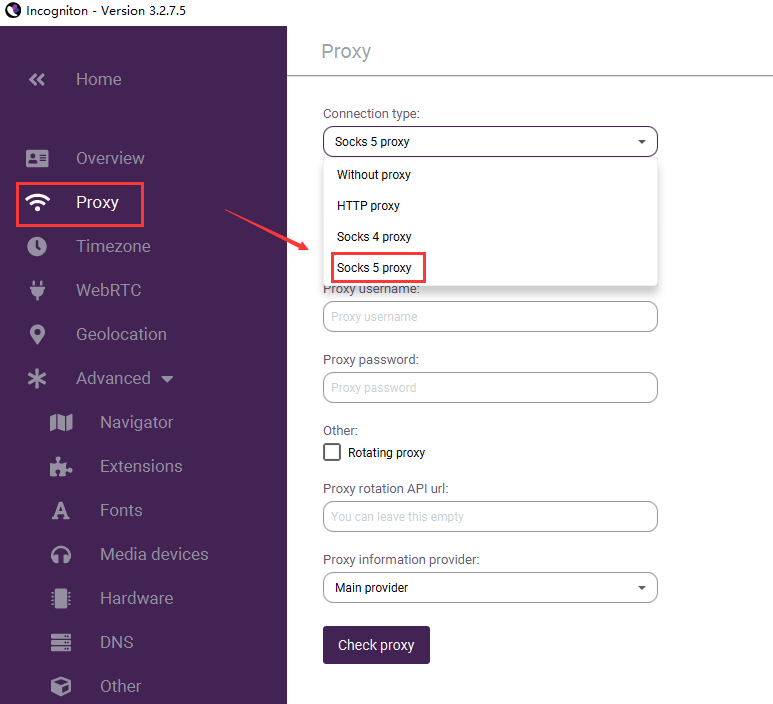The image size is (773, 704).
Task: Click the Geolocation pin icon
Action: (37, 335)
